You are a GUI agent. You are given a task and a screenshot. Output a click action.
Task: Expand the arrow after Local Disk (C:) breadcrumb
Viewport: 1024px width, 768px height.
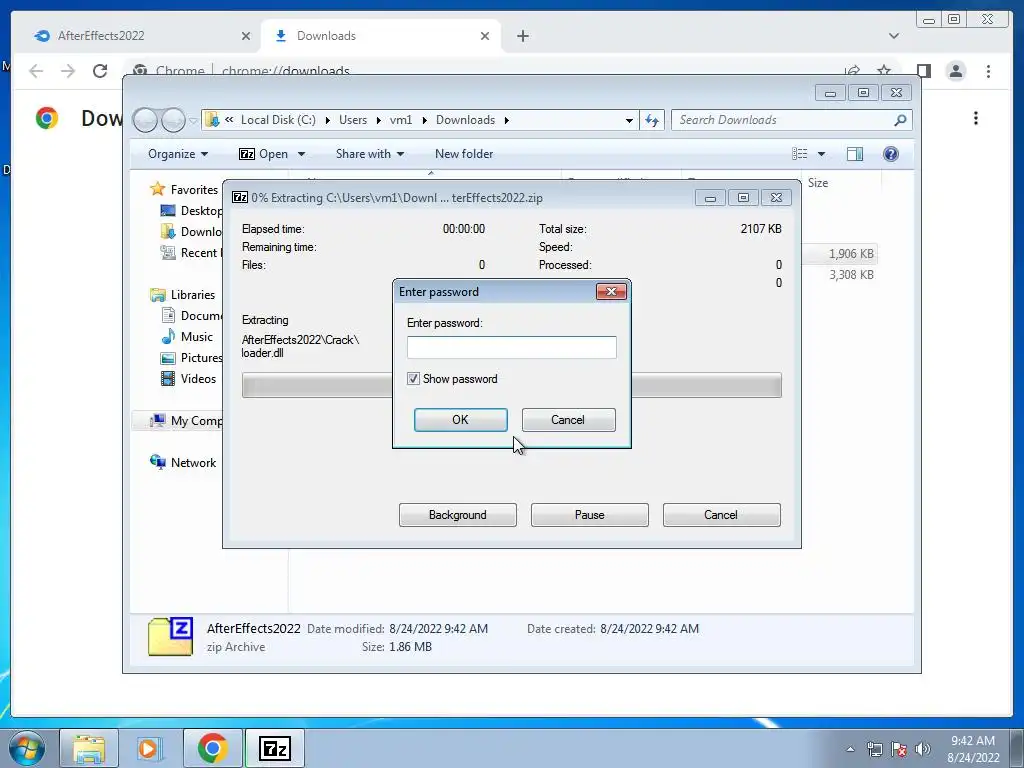pyautogui.click(x=327, y=120)
